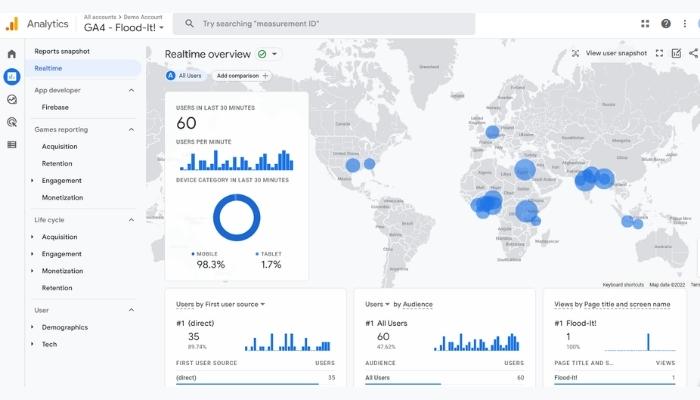
Task: Open the GA4 - Flood-It! property selector
Action: tap(124, 28)
